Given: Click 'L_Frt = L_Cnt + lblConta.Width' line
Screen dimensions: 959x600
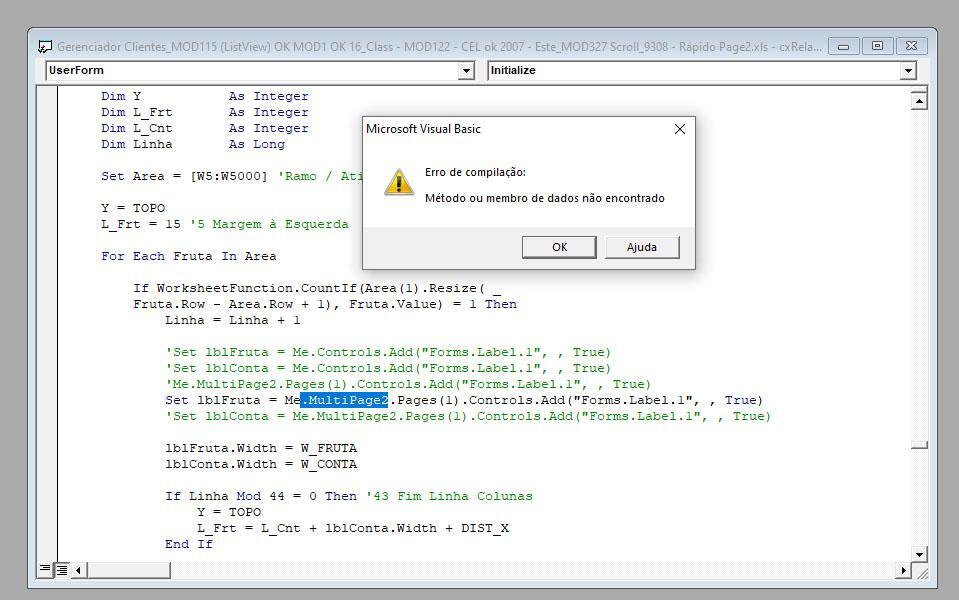Looking at the screenshot, I should (x=353, y=528).
